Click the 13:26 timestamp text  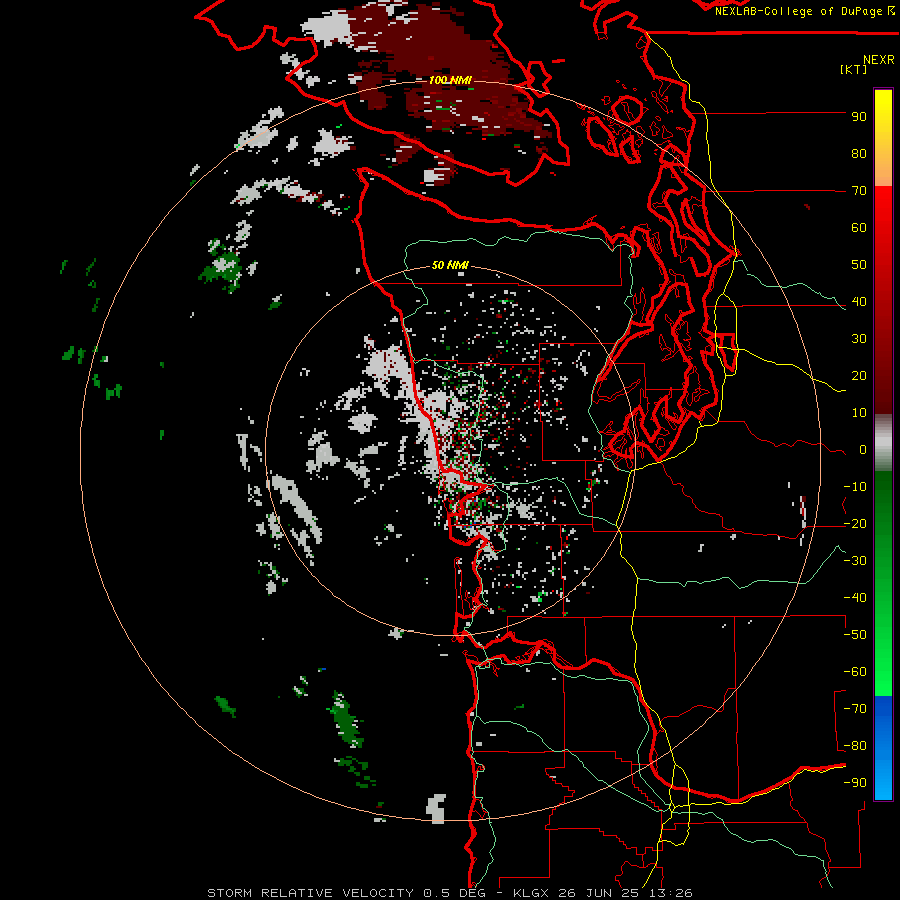tap(671, 893)
